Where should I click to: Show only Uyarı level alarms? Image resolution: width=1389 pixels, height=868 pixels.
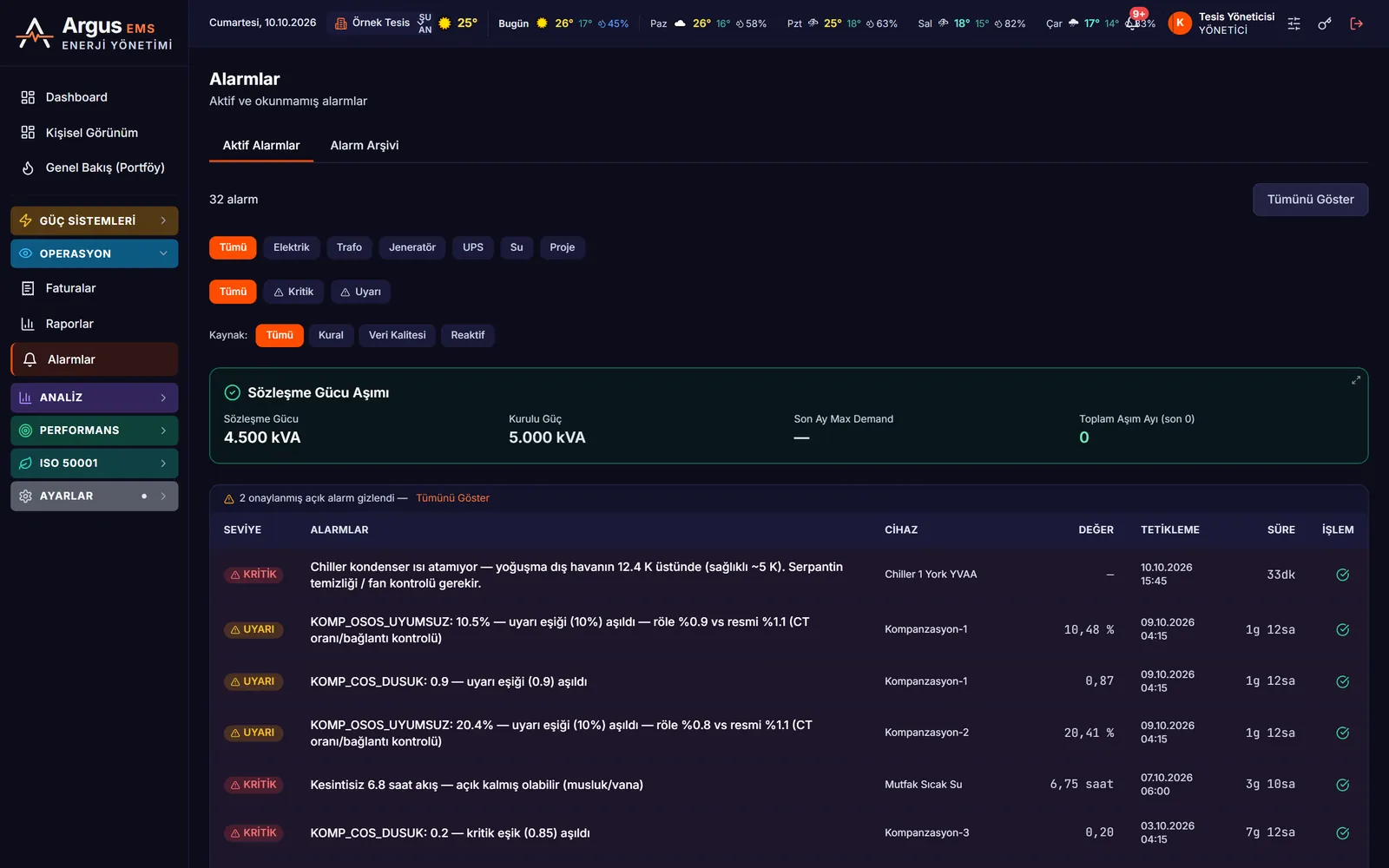coord(360,292)
